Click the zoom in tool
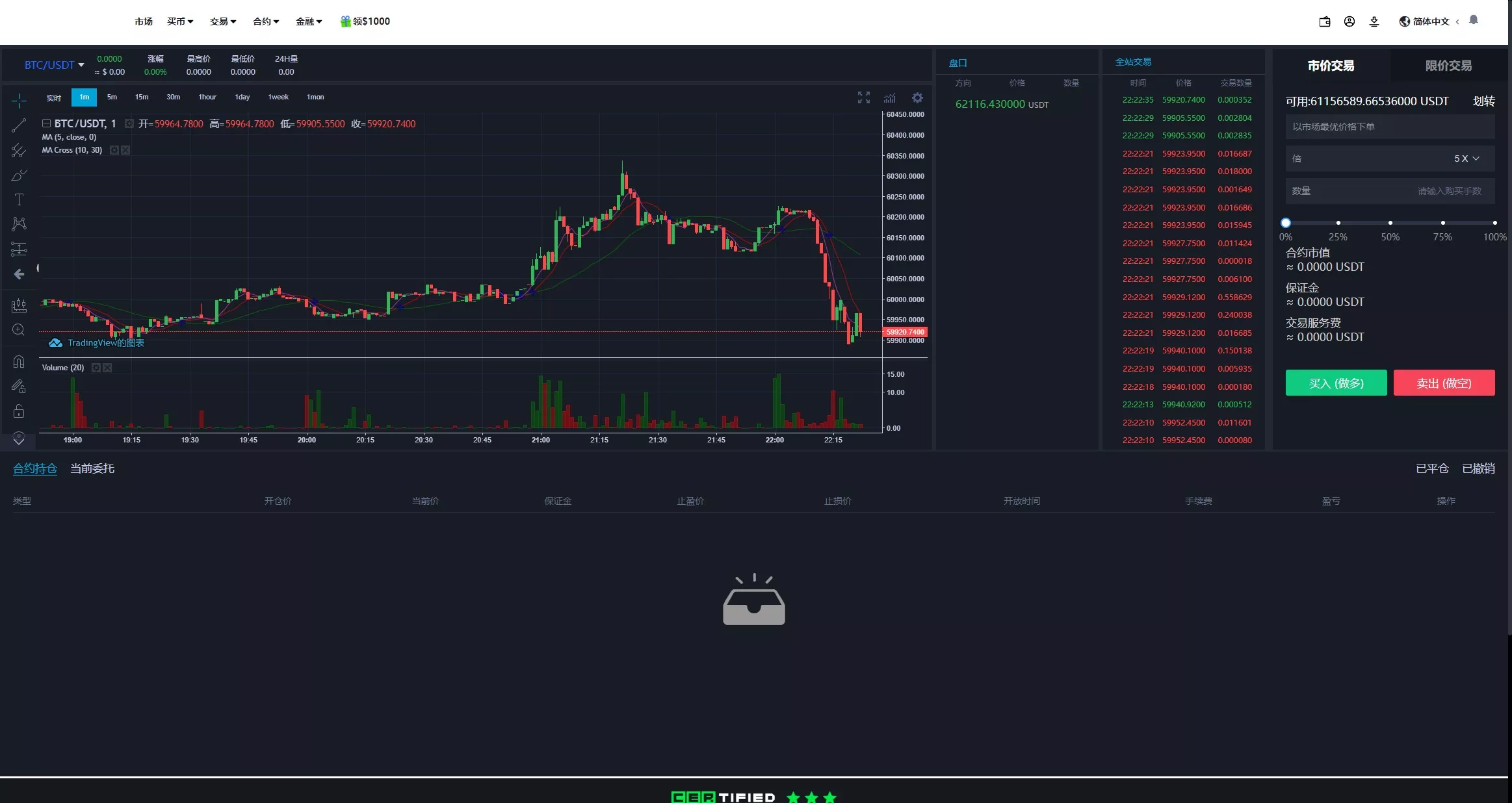1512x803 pixels. (x=19, y=330)
